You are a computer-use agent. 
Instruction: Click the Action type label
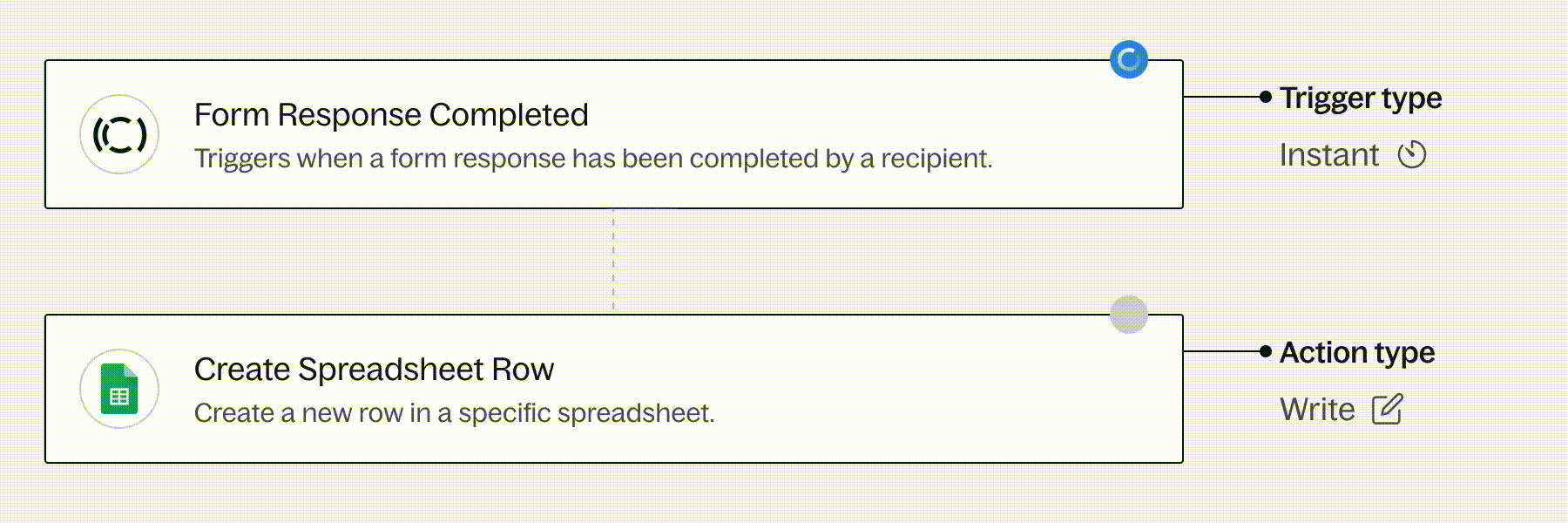[1357, 352]
